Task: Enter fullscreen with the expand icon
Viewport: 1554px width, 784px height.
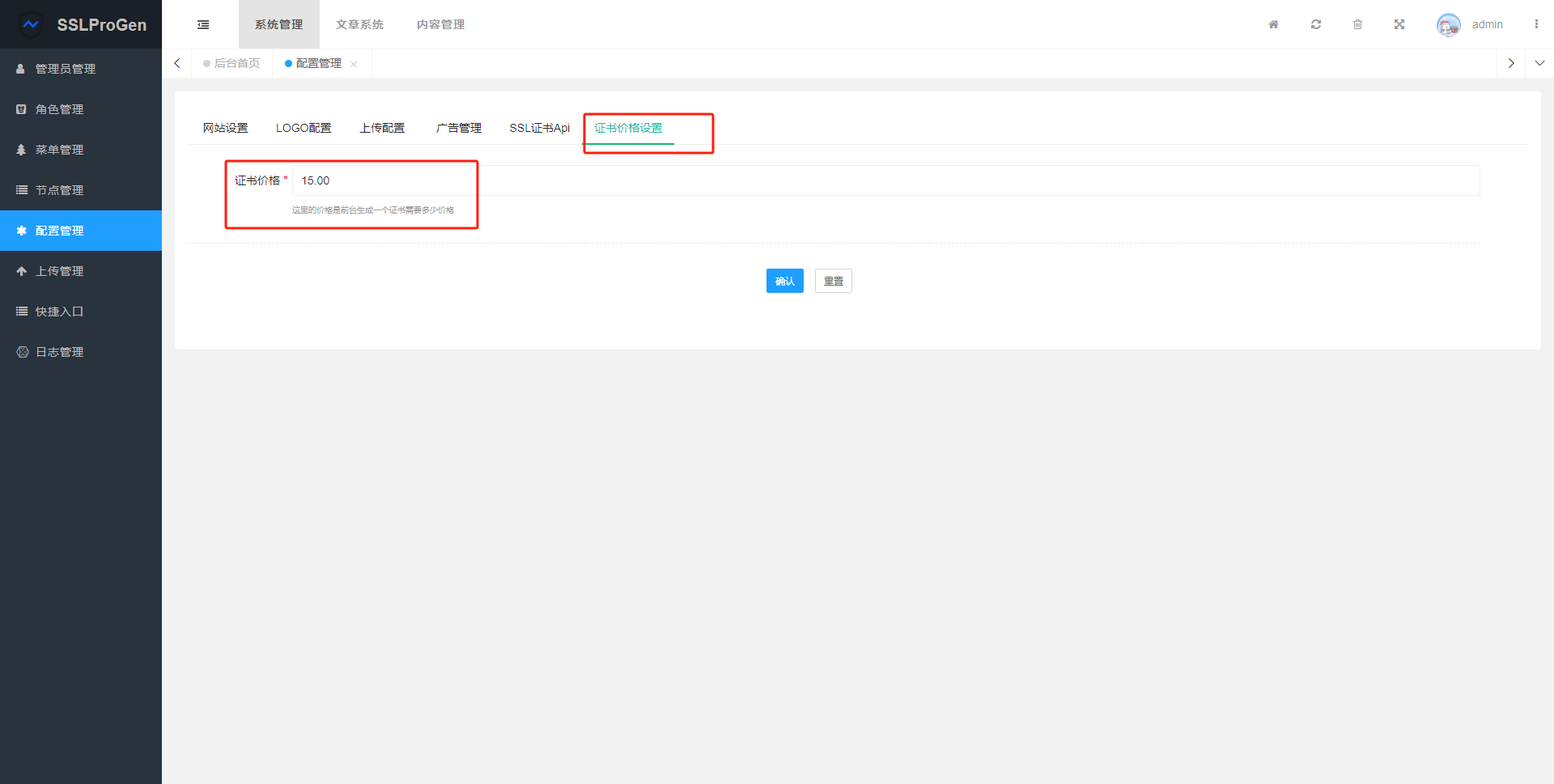Action: tap(1399, 24)
